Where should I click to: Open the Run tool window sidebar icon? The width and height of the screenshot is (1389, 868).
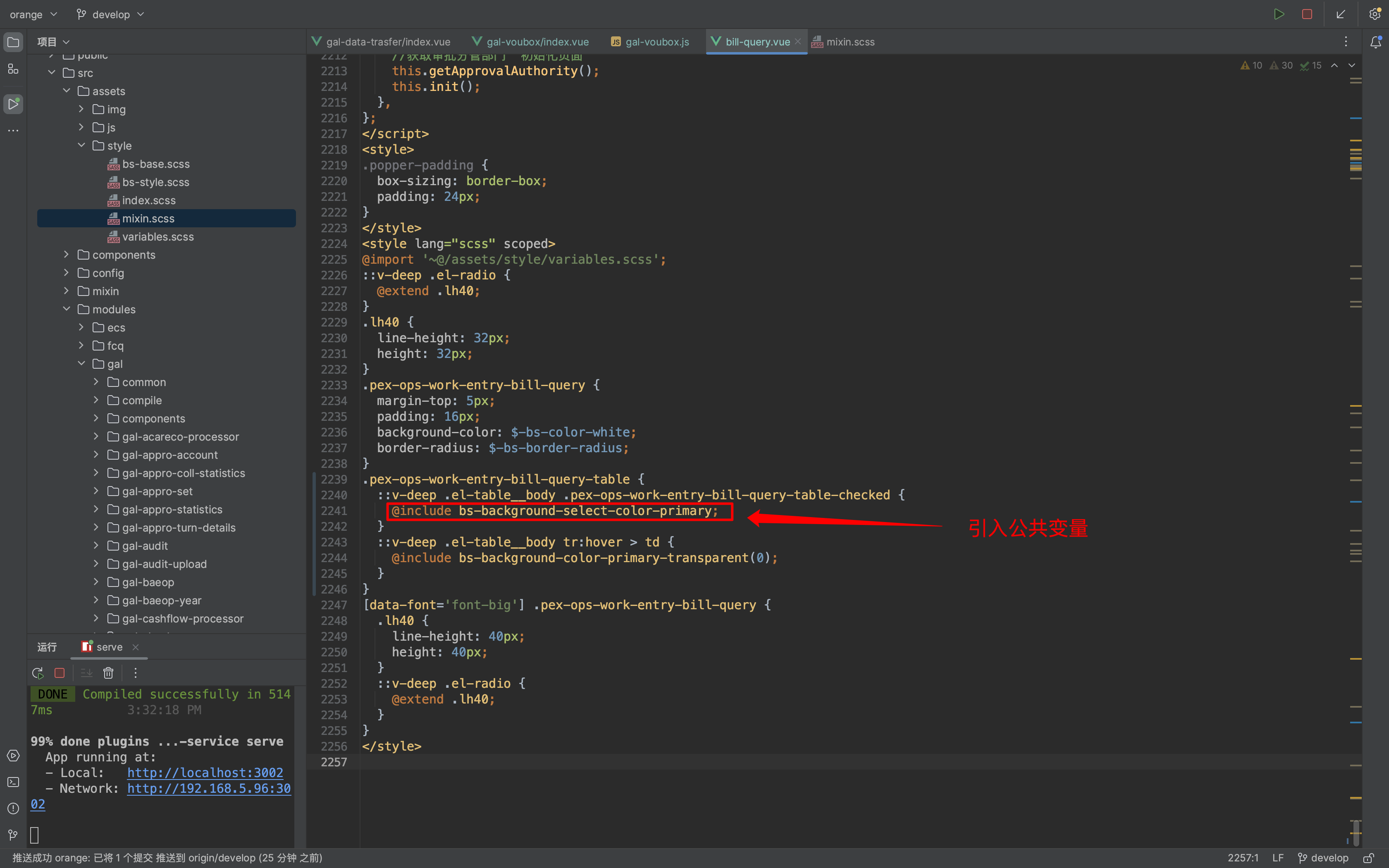click(13, 104)
